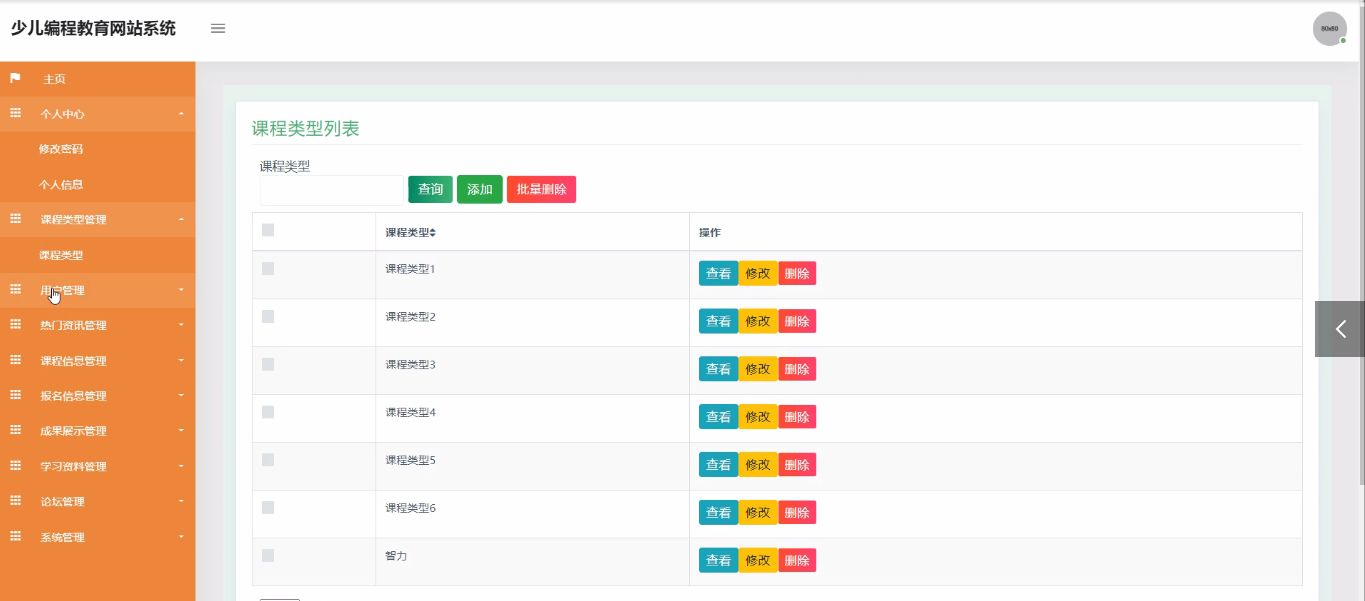Click the grid icon beside 报名信息管理

[x=15, y=395]
